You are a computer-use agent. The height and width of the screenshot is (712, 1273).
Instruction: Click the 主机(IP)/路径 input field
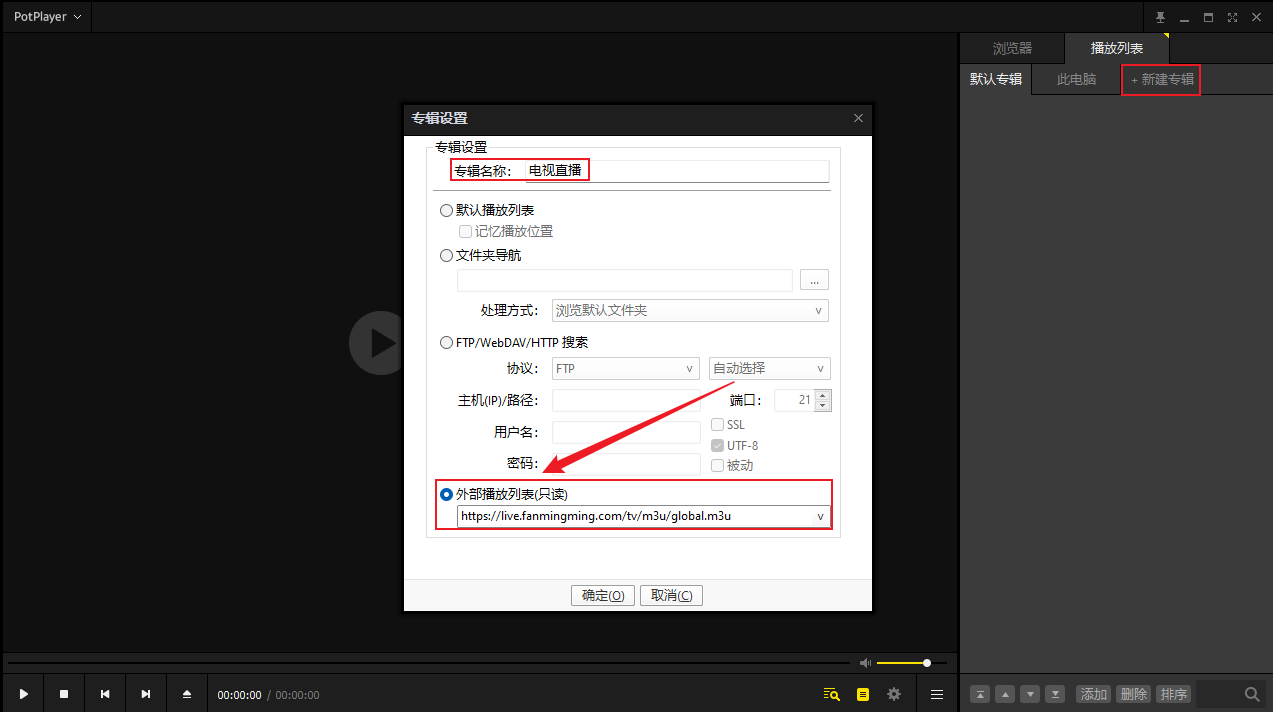coord(626,400)
